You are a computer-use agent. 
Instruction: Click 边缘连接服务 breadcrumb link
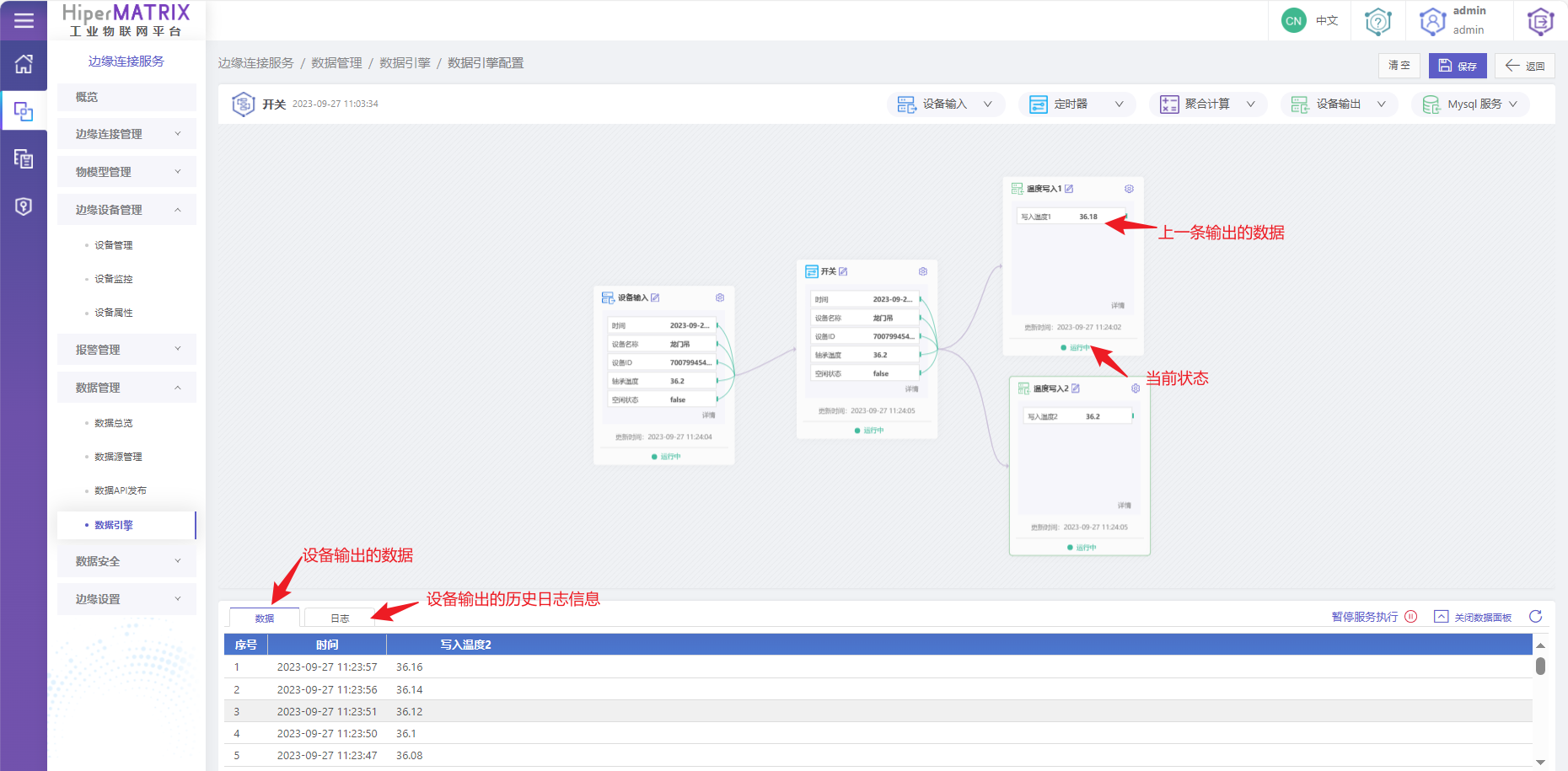click(x=255, y=63)
